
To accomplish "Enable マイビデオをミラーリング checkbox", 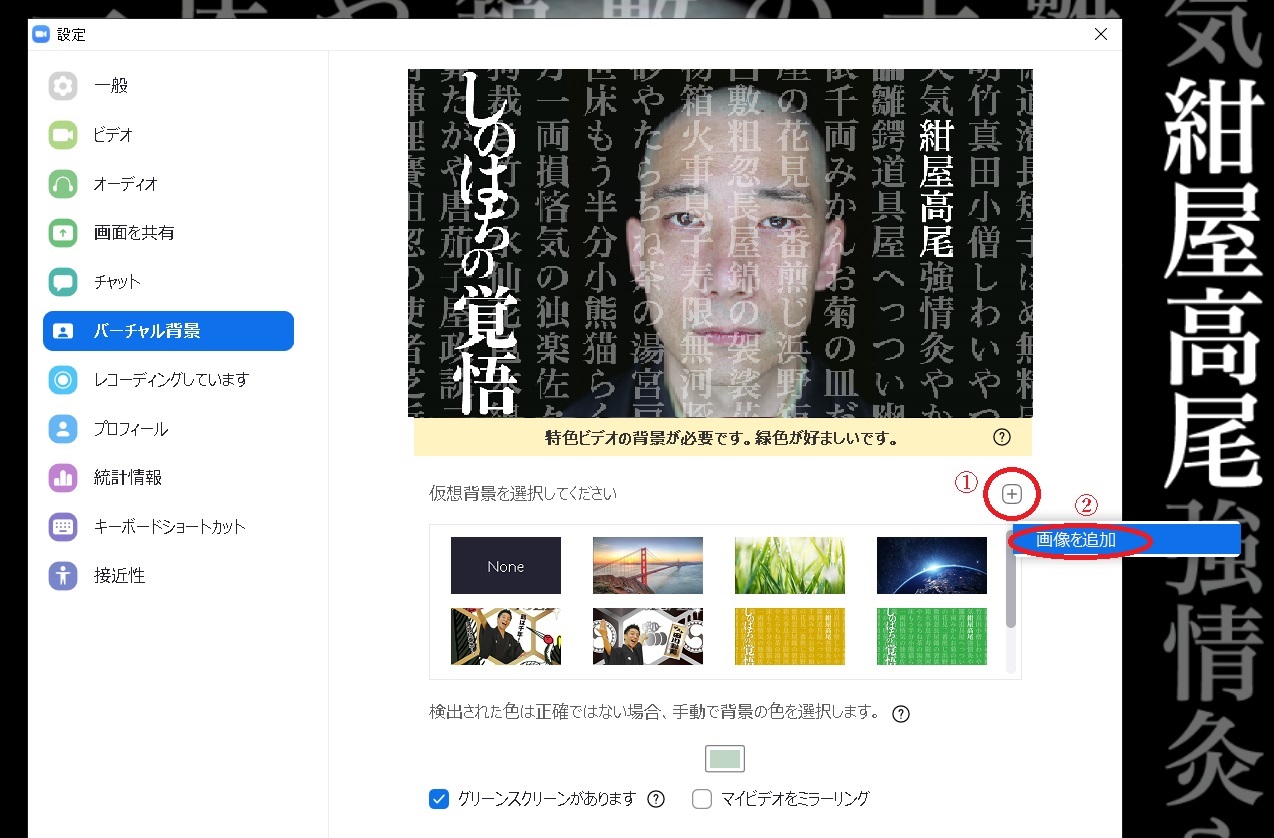I will (702, 799).
